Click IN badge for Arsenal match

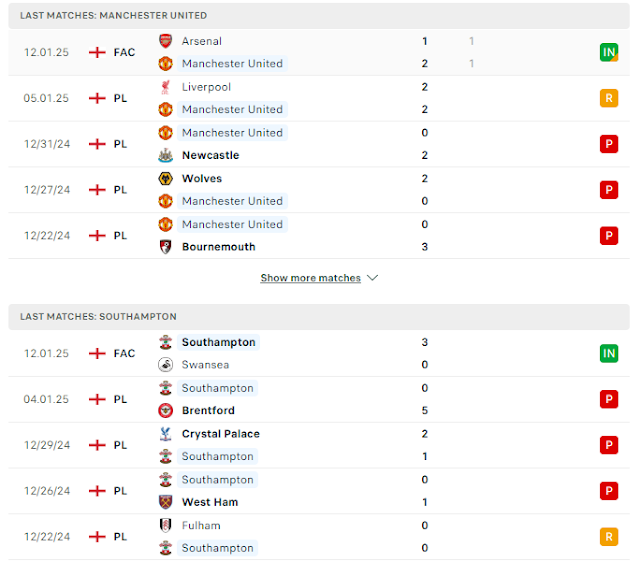click(609, 52)
